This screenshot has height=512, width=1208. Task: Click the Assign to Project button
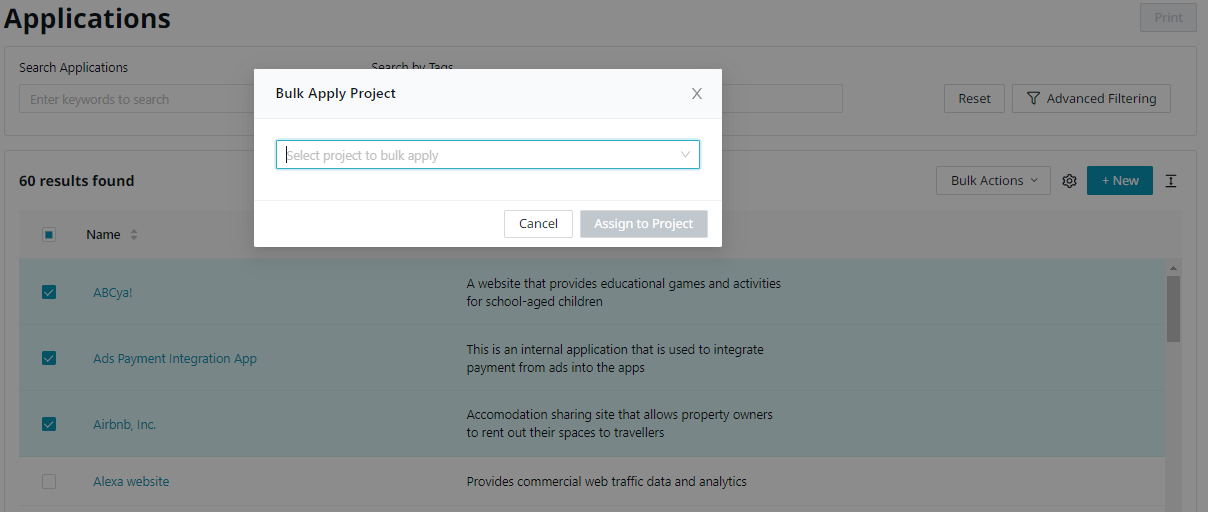tap(643, 224)
